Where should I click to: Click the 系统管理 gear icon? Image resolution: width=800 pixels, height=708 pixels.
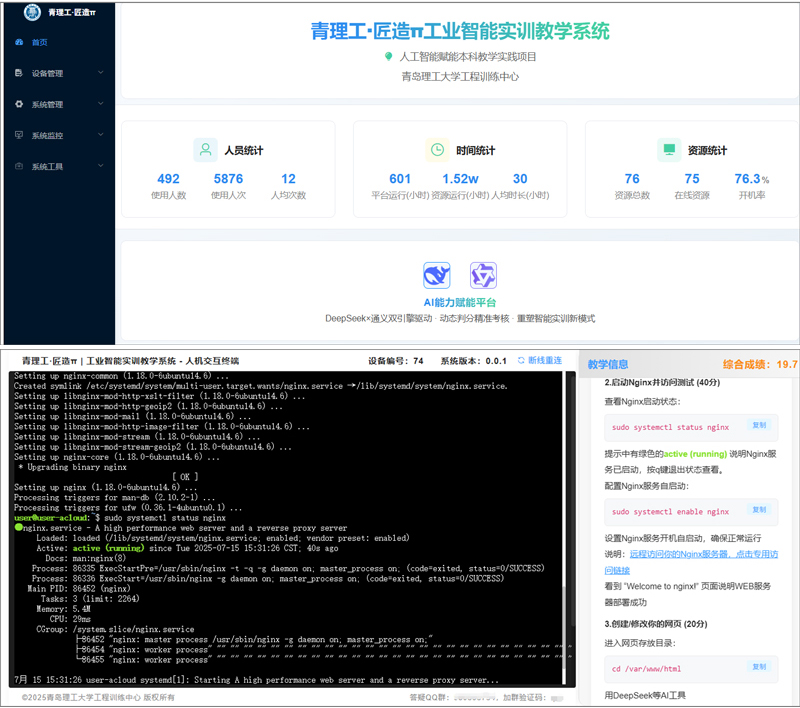coord(19,104)
